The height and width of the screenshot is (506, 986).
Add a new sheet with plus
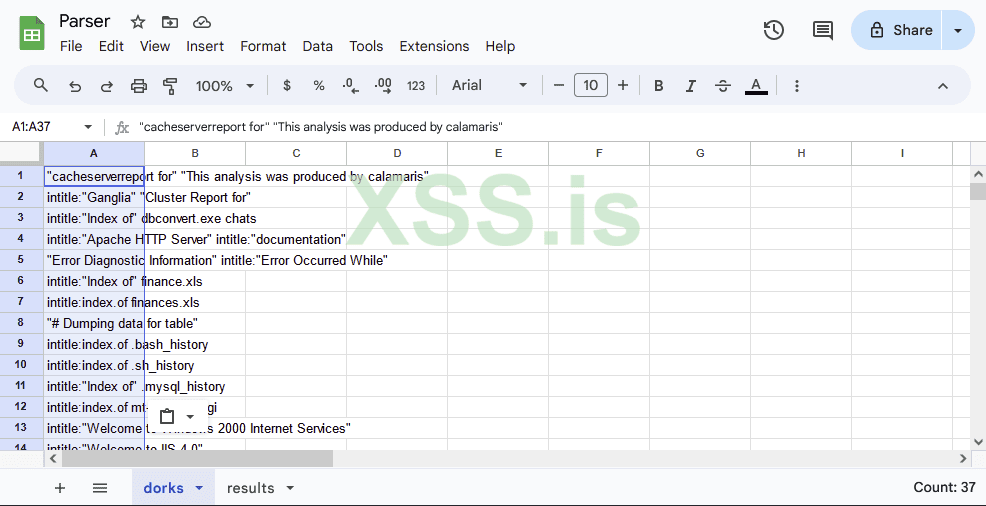pos(60,488)
